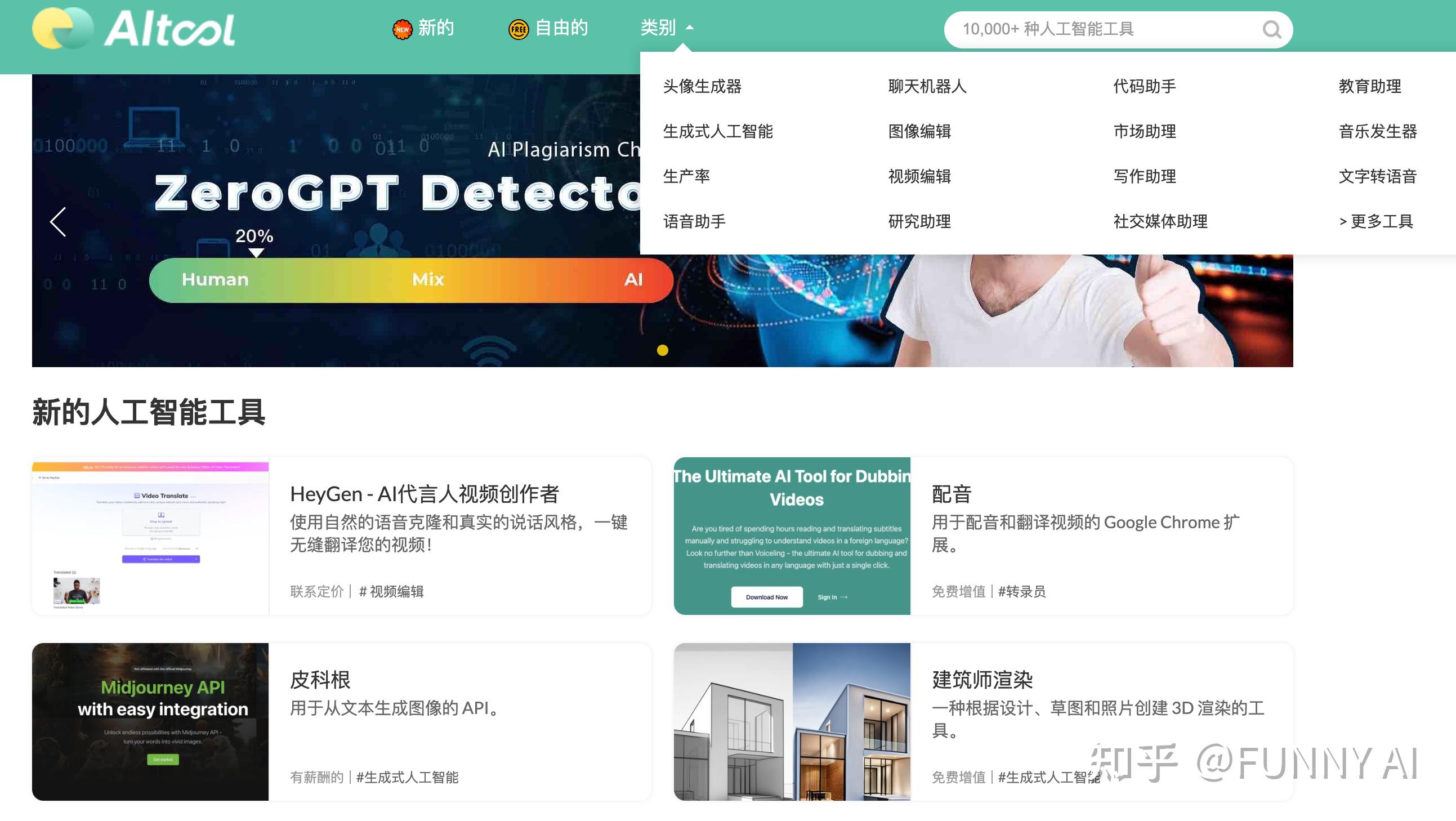Open the dubbing tool thumbnail
The image size is (1456, 821).
792,536
